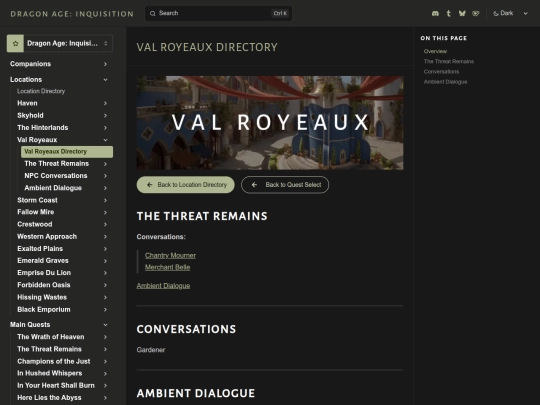
Task: Open the Ambient Dialogue page link
Action: (x=163, y=286)
